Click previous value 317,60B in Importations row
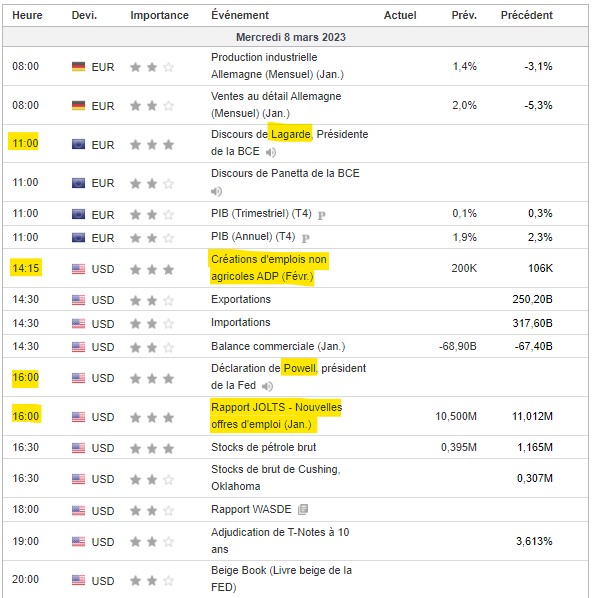This screenshot has height=598, width=592. 532,323
